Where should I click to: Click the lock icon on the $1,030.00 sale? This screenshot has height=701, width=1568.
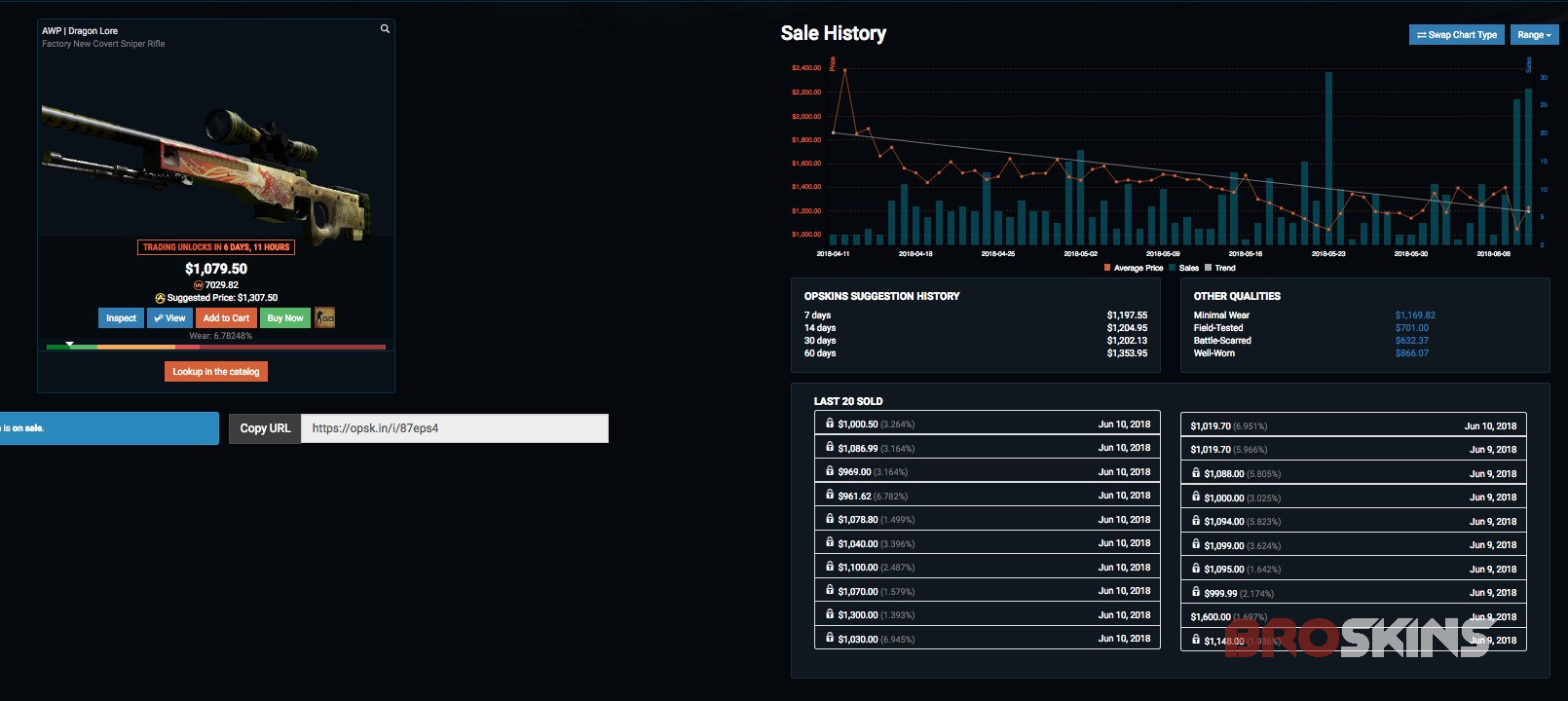point(830,639)
